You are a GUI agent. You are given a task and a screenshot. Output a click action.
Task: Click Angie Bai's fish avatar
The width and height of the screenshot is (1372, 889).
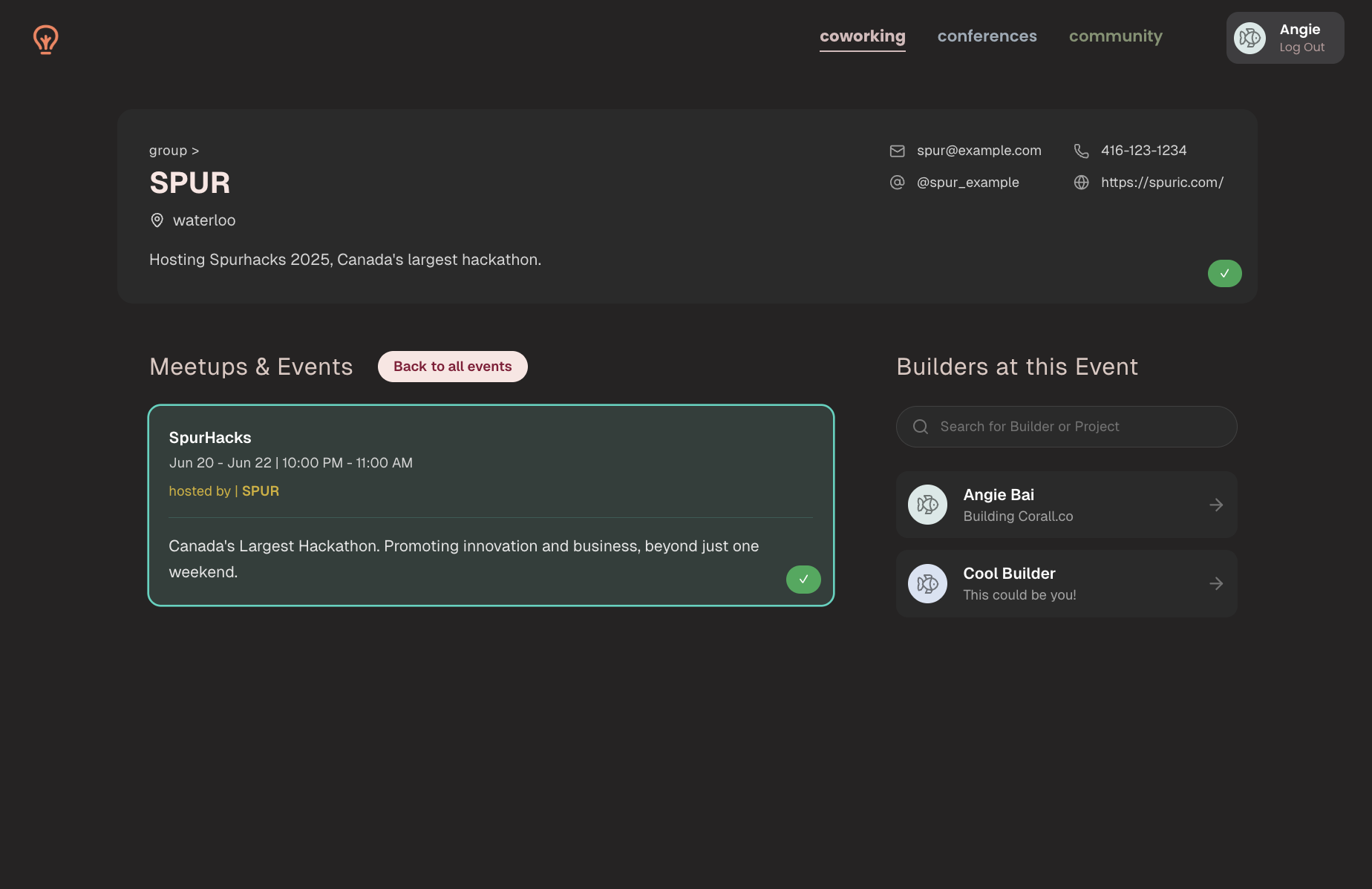coord(927,505)
